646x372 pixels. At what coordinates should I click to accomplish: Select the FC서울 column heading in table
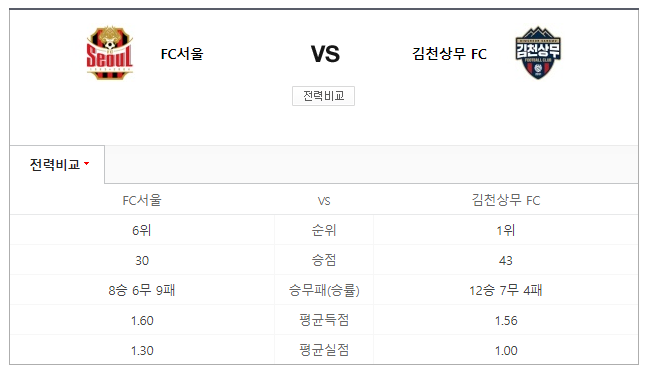coord(142,200)
